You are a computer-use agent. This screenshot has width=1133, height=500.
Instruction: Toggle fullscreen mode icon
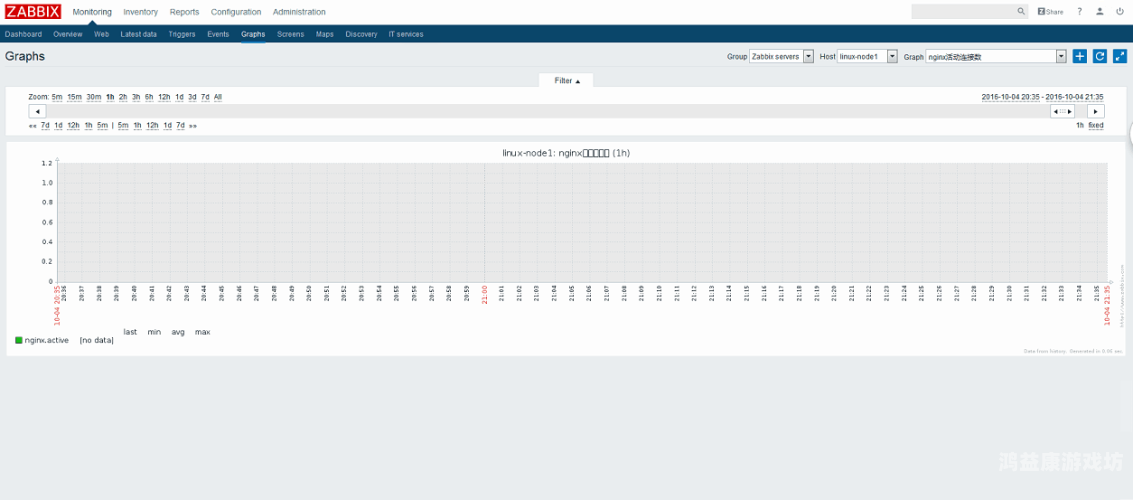tap(1120, 56)
